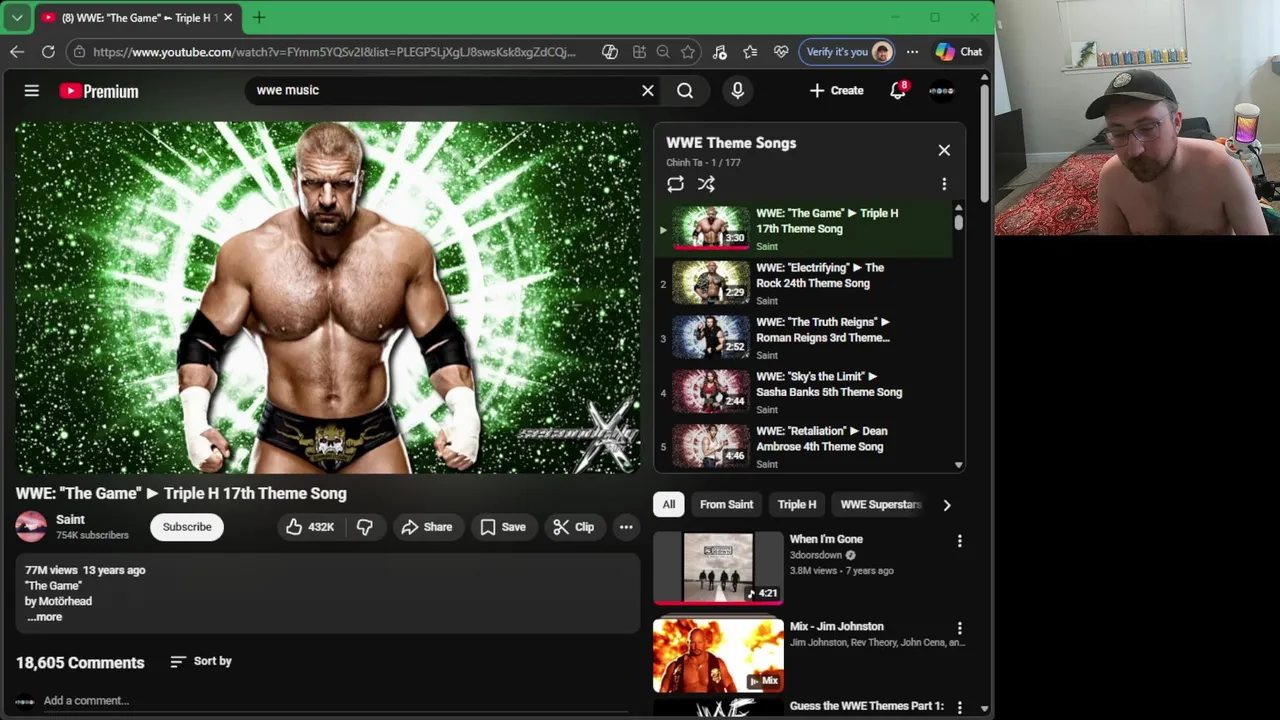Clear the search box with the X
This screenshot has width=1280, height=720.
coord(648,91)
